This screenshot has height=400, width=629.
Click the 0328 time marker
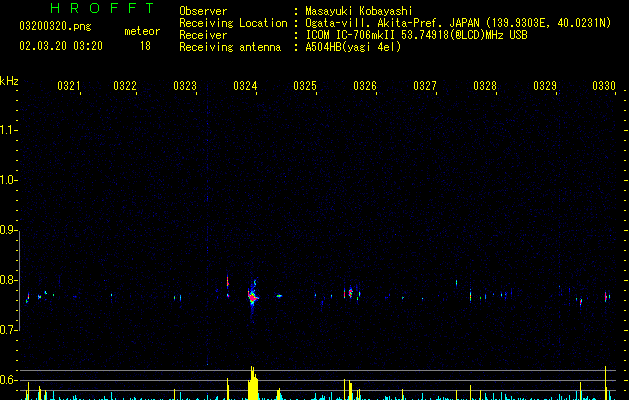(485, 86)
